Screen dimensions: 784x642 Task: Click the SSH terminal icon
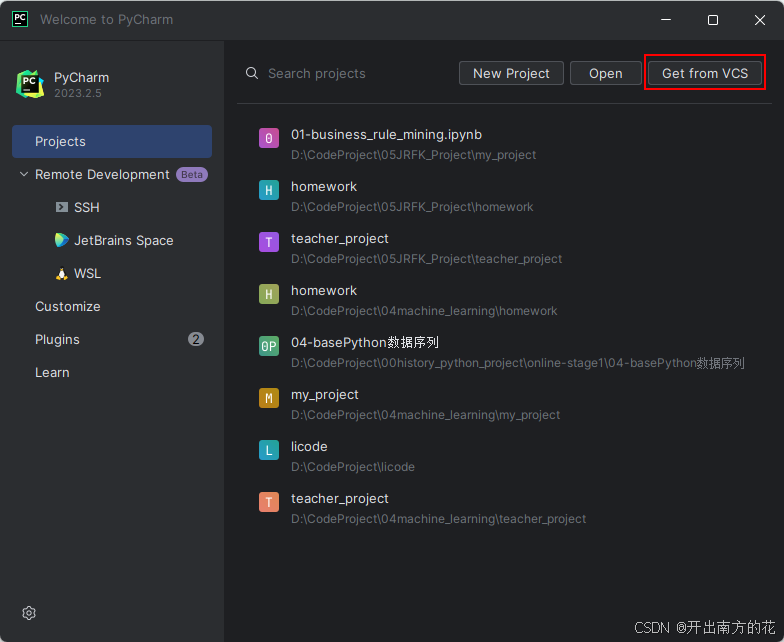(62, 207)
